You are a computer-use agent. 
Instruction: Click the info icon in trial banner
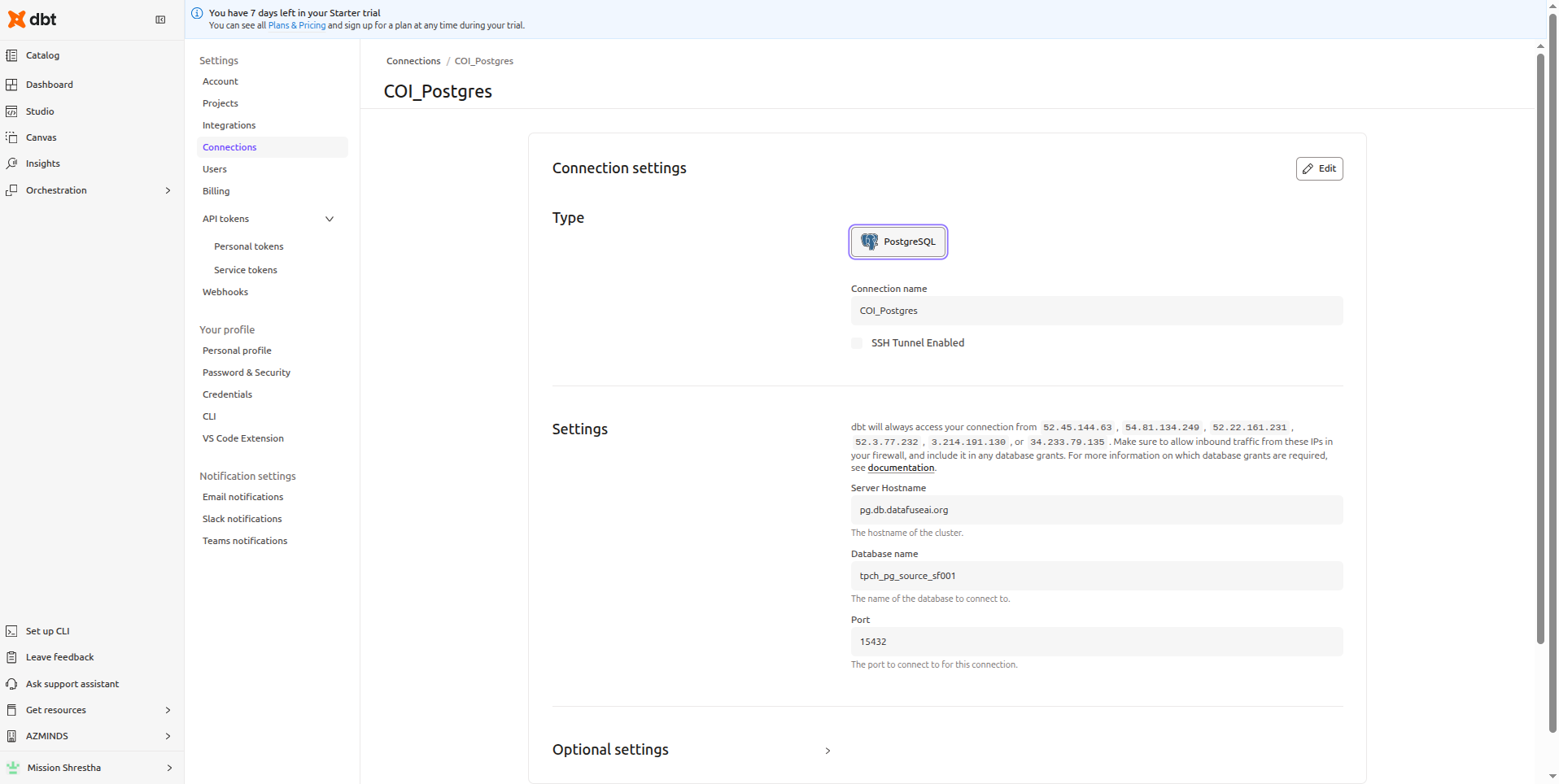point(197,13)
